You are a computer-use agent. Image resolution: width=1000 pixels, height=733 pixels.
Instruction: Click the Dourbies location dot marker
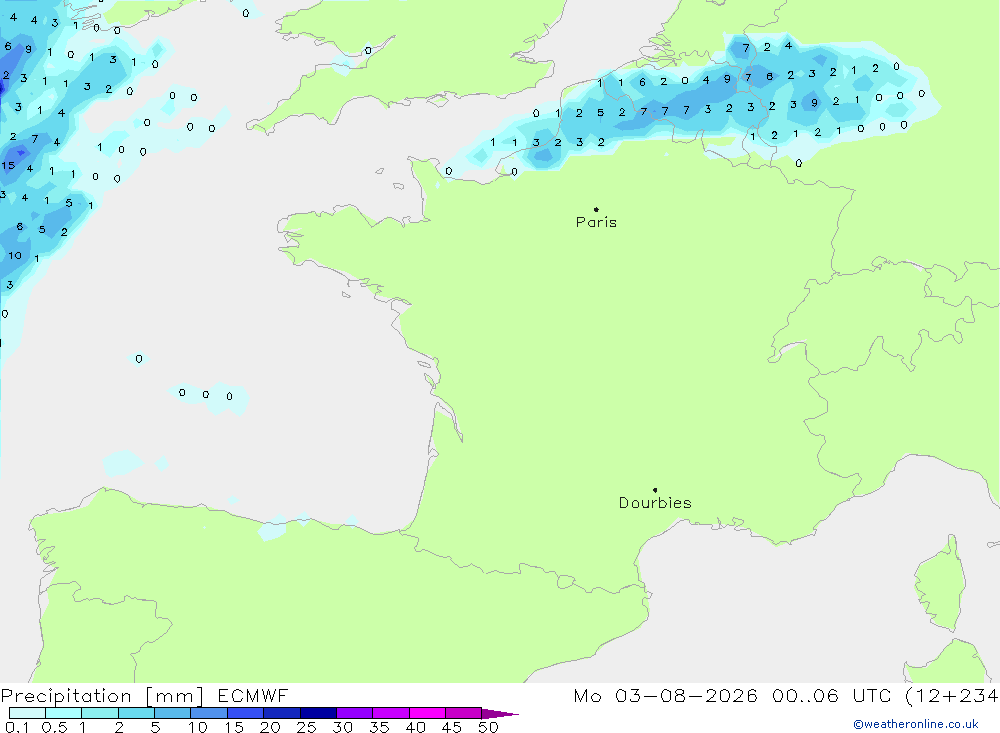655,490
